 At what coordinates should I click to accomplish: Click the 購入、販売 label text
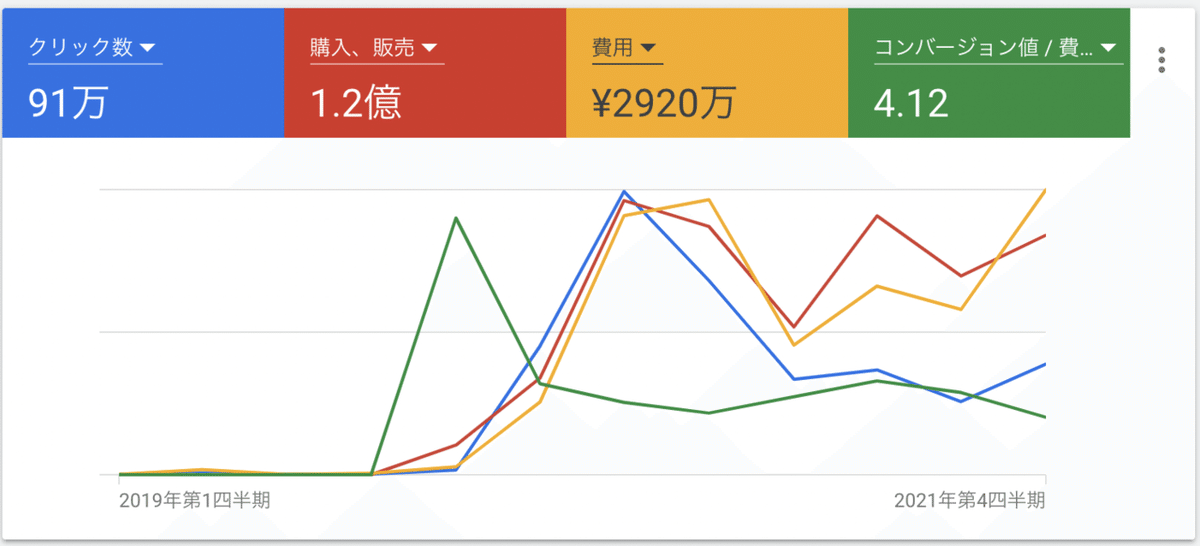[362, 47]
